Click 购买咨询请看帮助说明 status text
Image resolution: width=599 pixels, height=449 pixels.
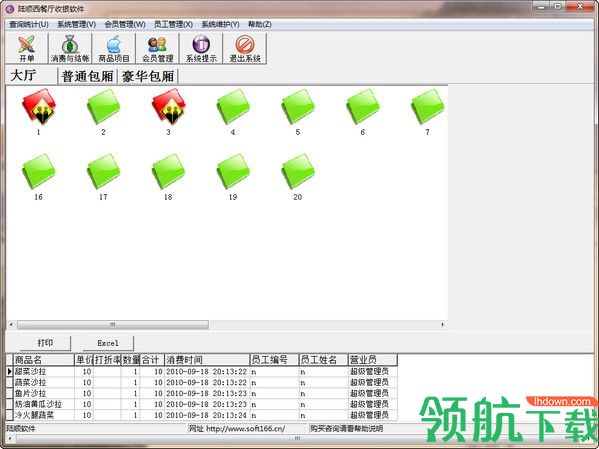pyautogui.click(x=346, y=428)
